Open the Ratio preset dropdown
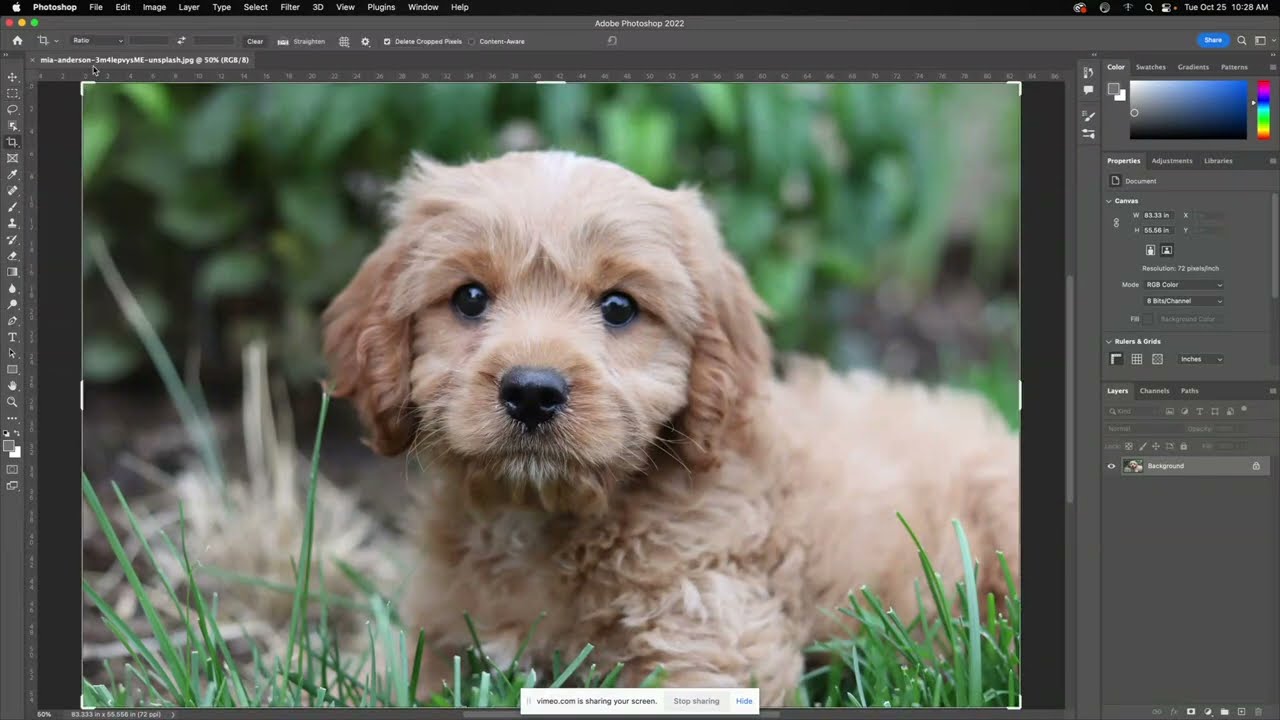This screenshot has height=720, width=1280. [97, 41]
